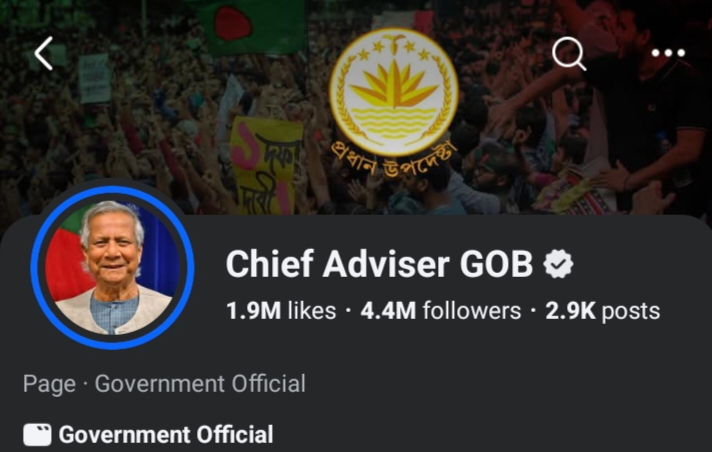The width and height of the screenshot is (712, 452).
Task: Click the white placard at cover's left
Action: pos(94,77)
